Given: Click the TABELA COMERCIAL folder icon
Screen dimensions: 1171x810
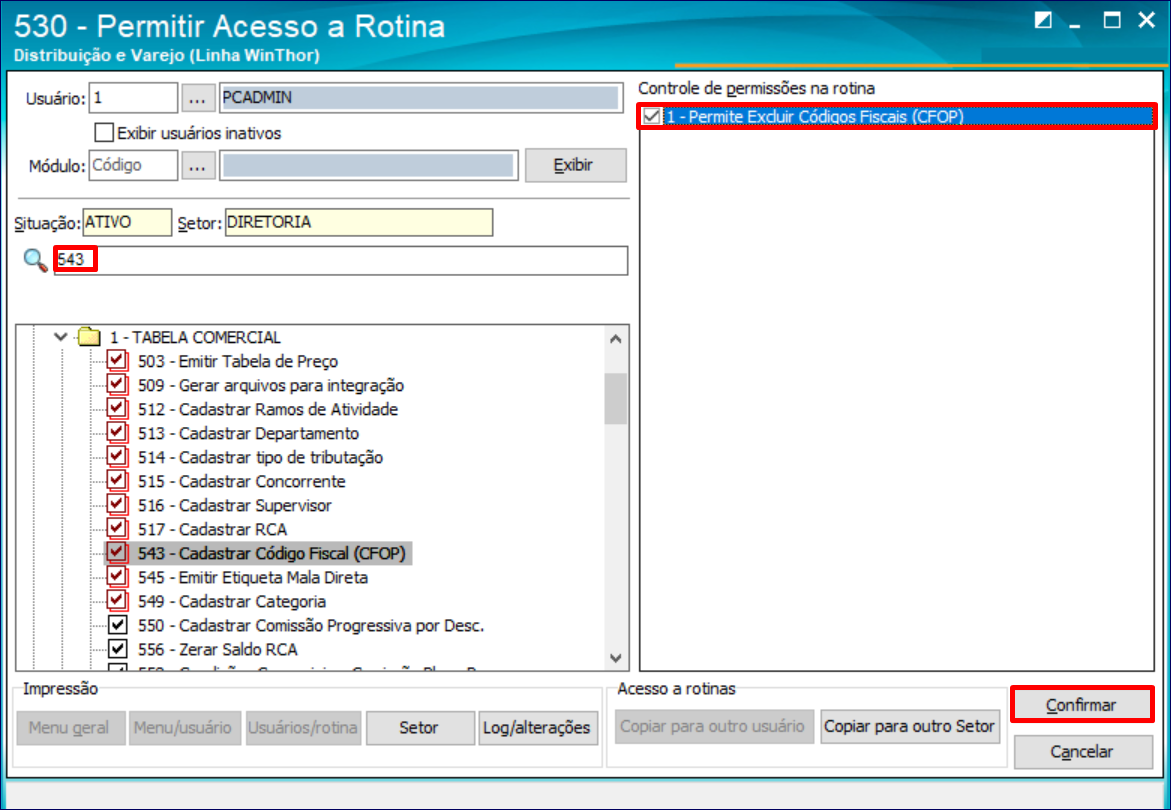Looking at the screenshot, I should click(89, 337).
